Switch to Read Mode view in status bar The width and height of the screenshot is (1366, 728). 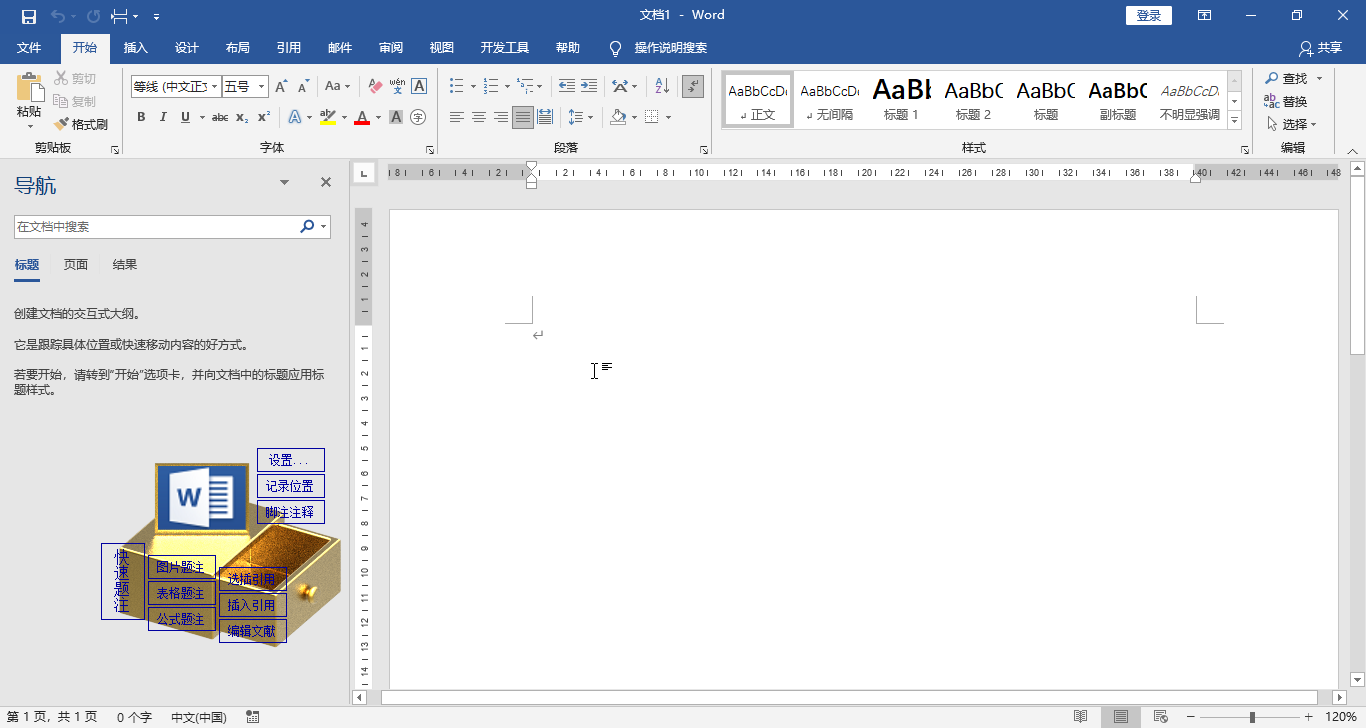1081,717
